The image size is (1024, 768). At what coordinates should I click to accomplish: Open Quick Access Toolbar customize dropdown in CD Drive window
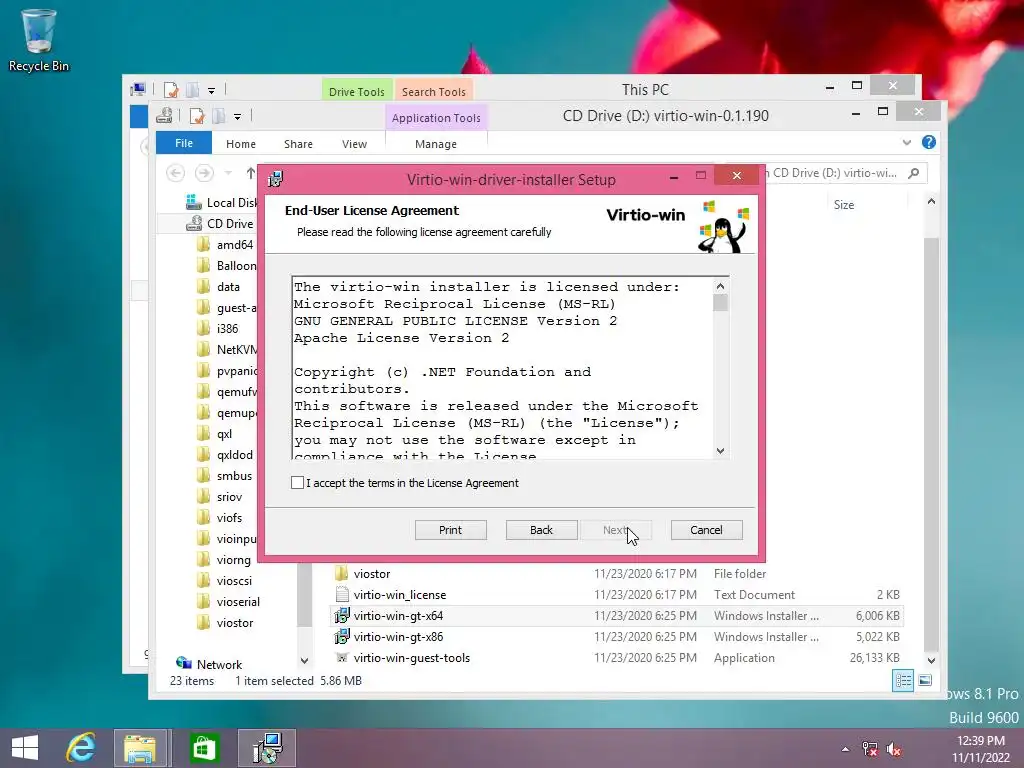[237, 117]
